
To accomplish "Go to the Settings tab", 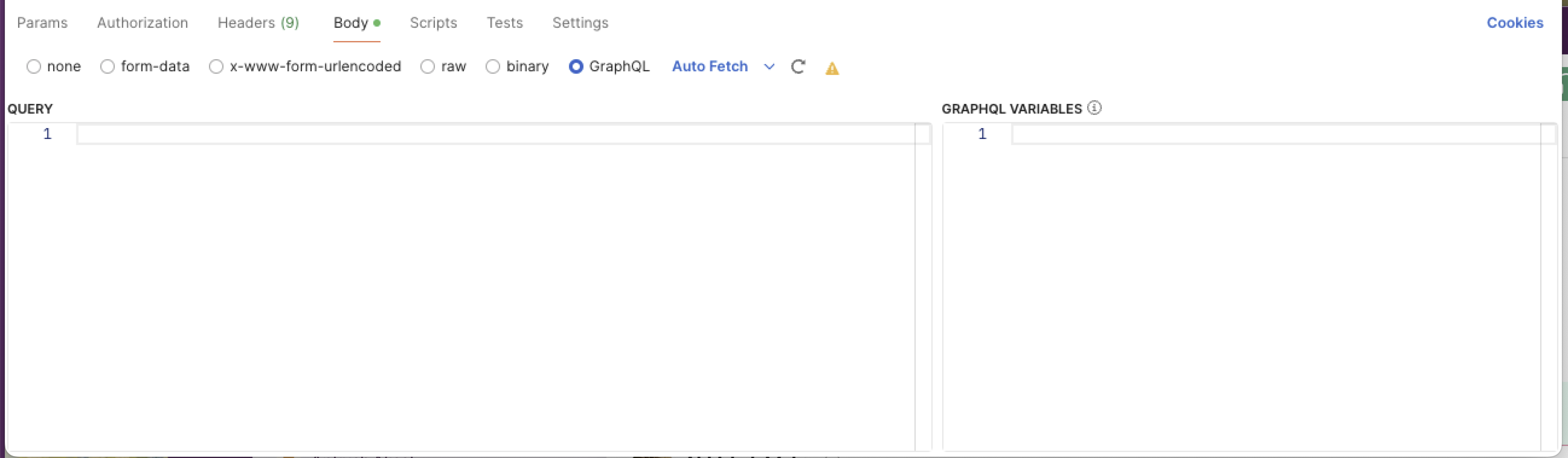I will (x=580, y=23).
